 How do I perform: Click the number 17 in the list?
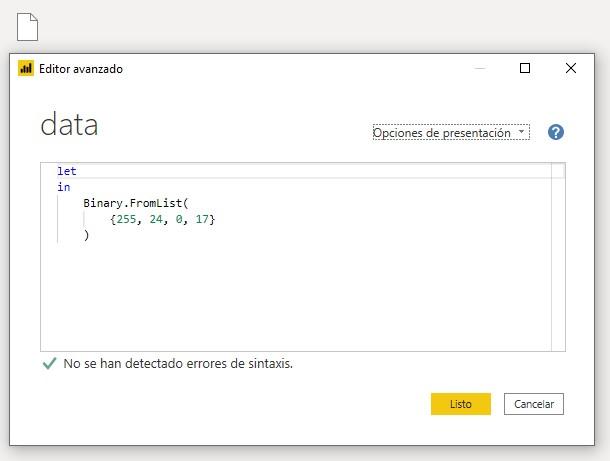202,219
